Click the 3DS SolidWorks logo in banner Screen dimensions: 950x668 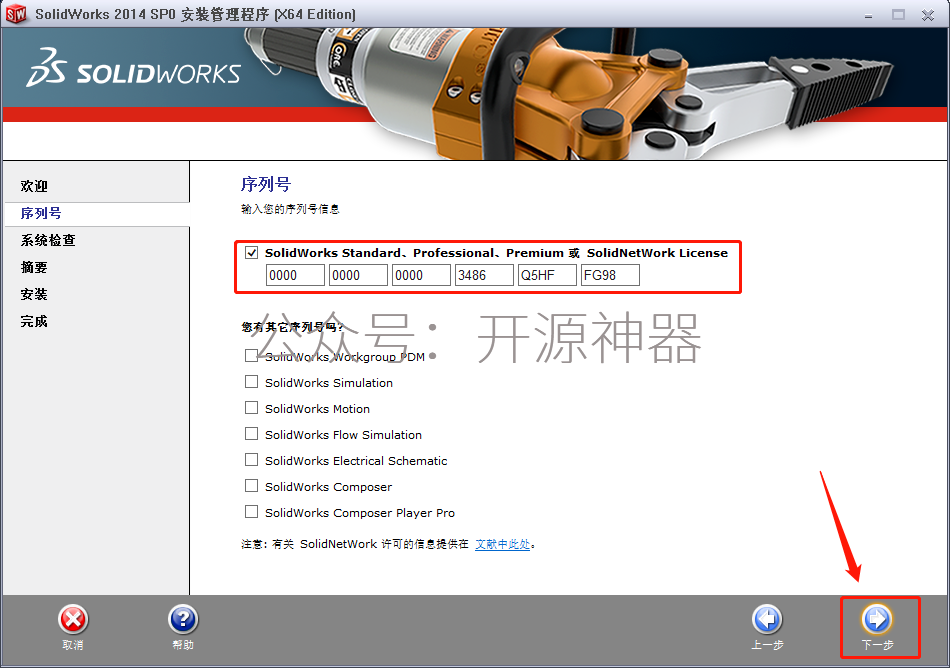[x=133, y=67]
